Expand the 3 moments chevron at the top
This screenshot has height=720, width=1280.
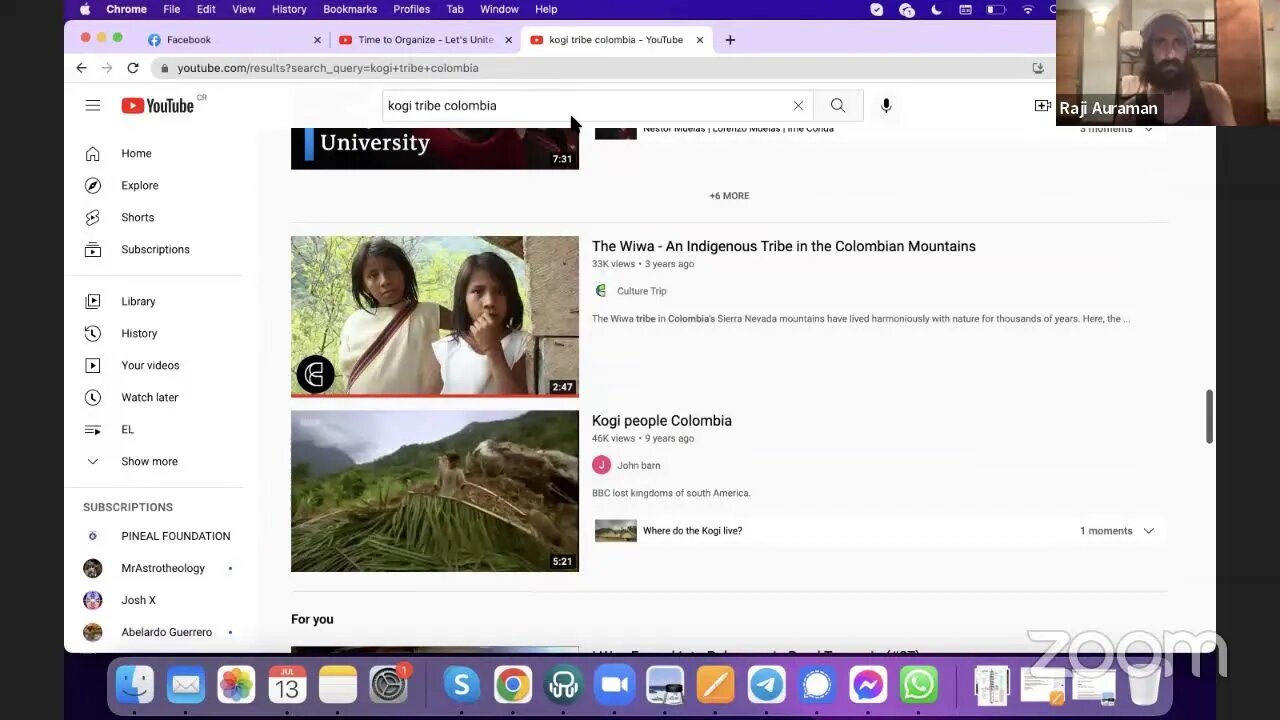point(1148,129)
